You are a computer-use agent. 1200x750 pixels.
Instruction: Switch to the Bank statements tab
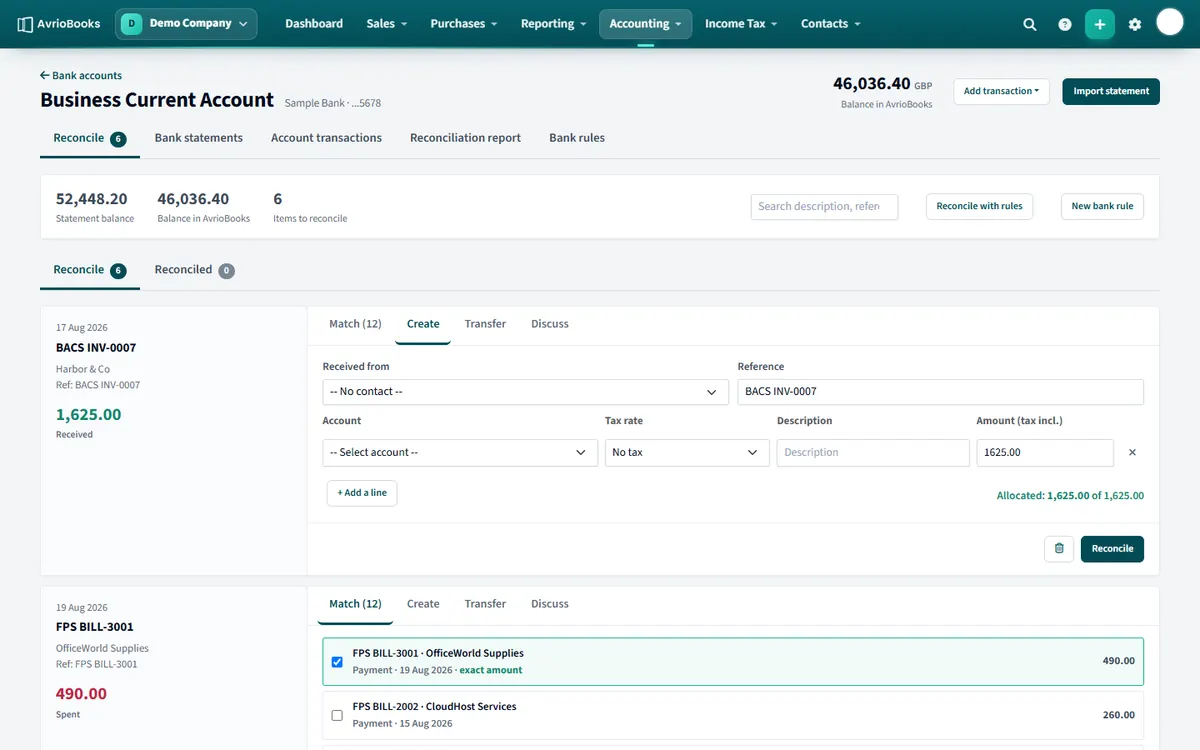199,138
